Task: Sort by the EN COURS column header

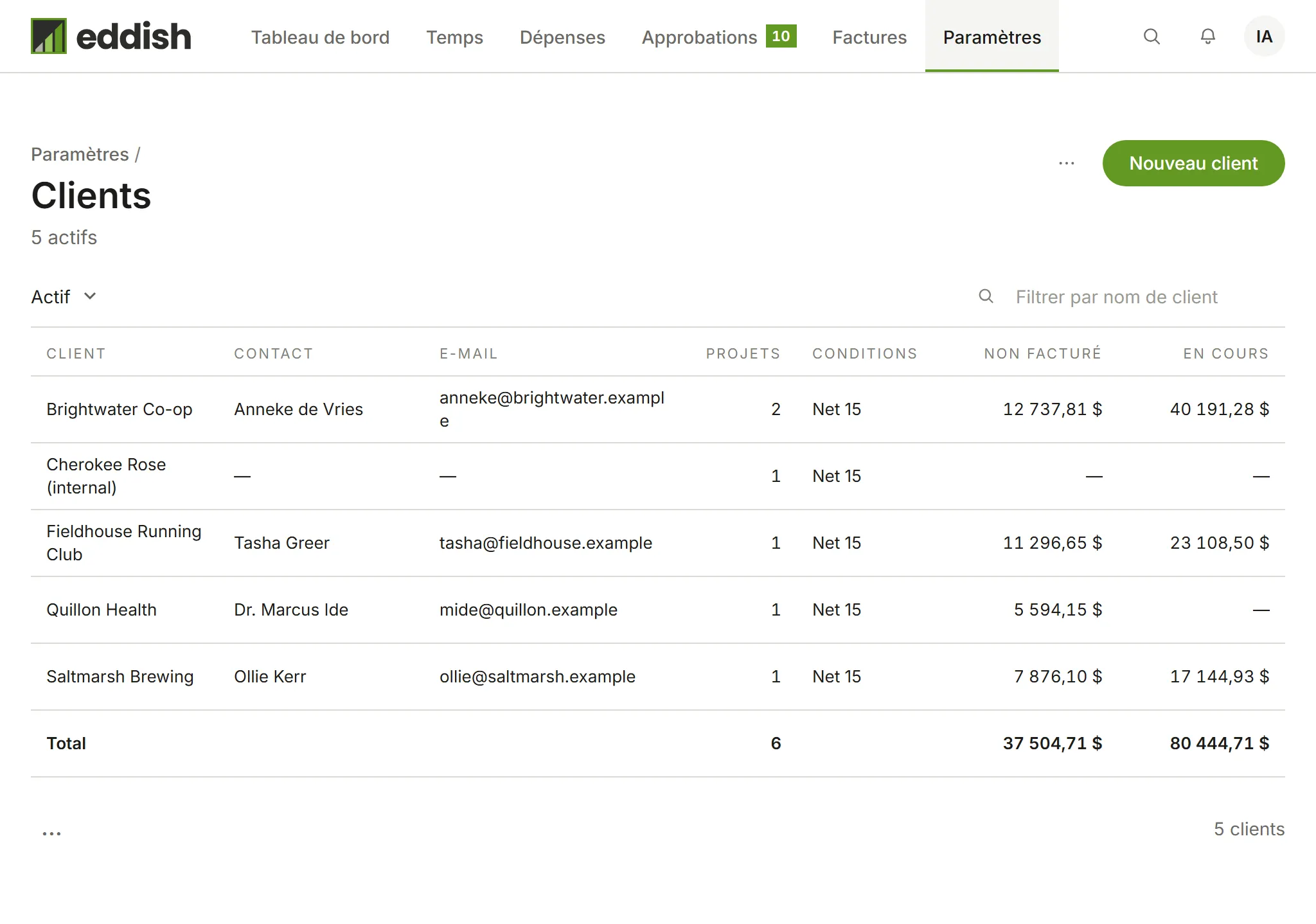Action: coord(1226,353)
